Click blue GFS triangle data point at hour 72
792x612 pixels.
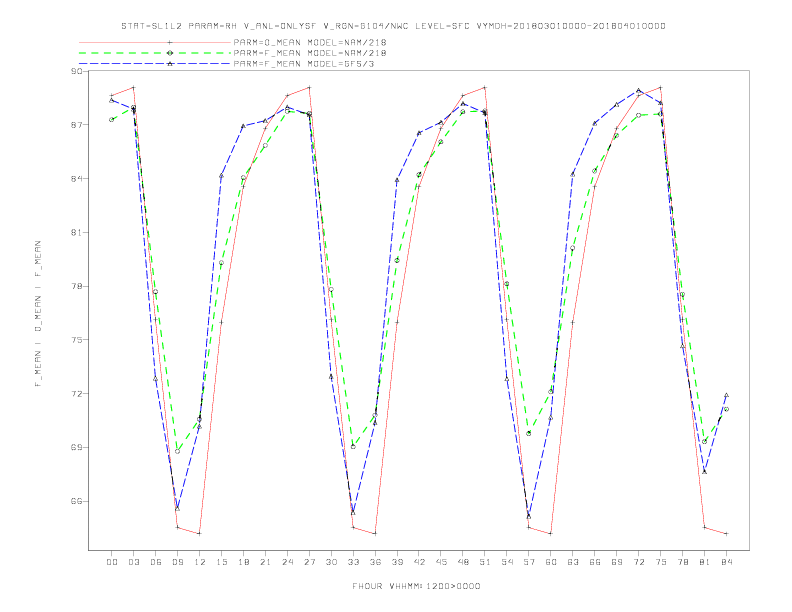point(638,90)
